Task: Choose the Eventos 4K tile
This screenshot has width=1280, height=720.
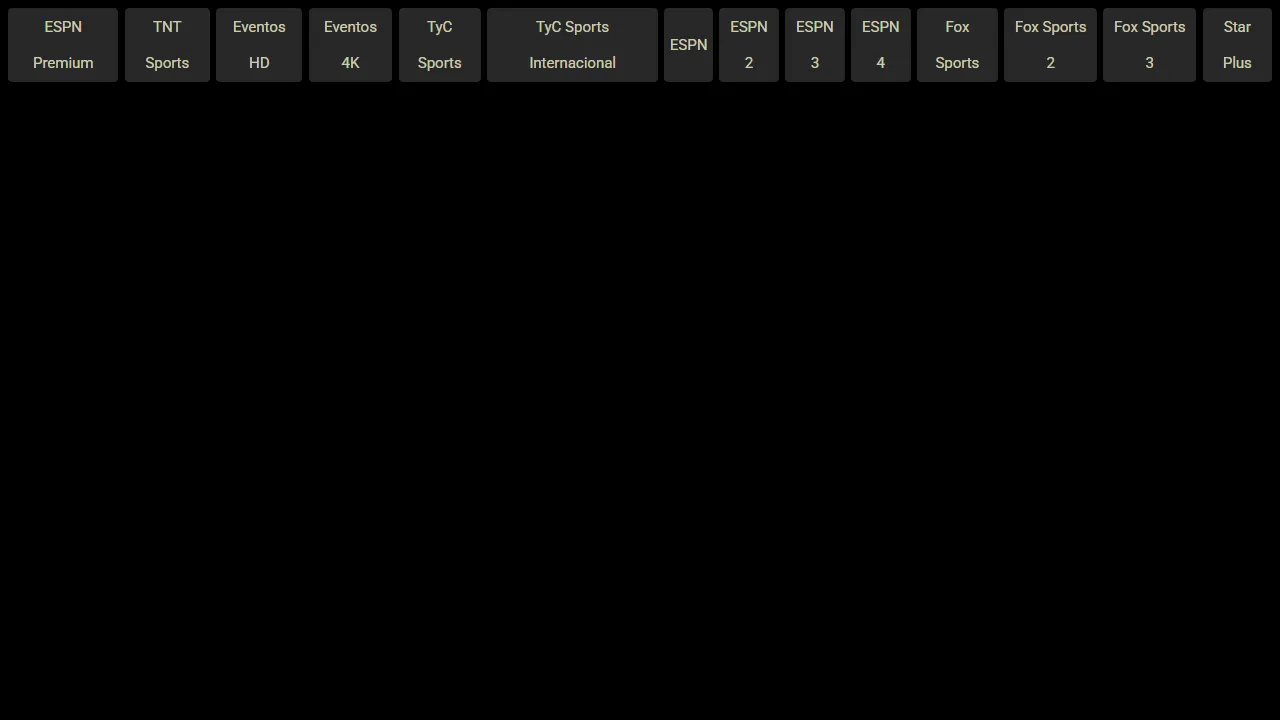Action: pos(350,44)
